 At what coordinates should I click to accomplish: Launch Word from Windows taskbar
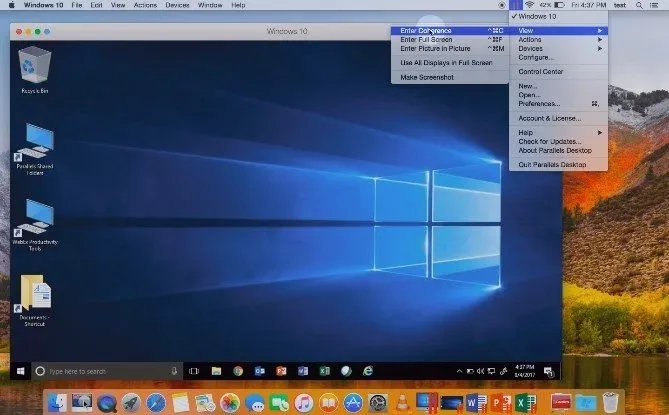[303, 371]
